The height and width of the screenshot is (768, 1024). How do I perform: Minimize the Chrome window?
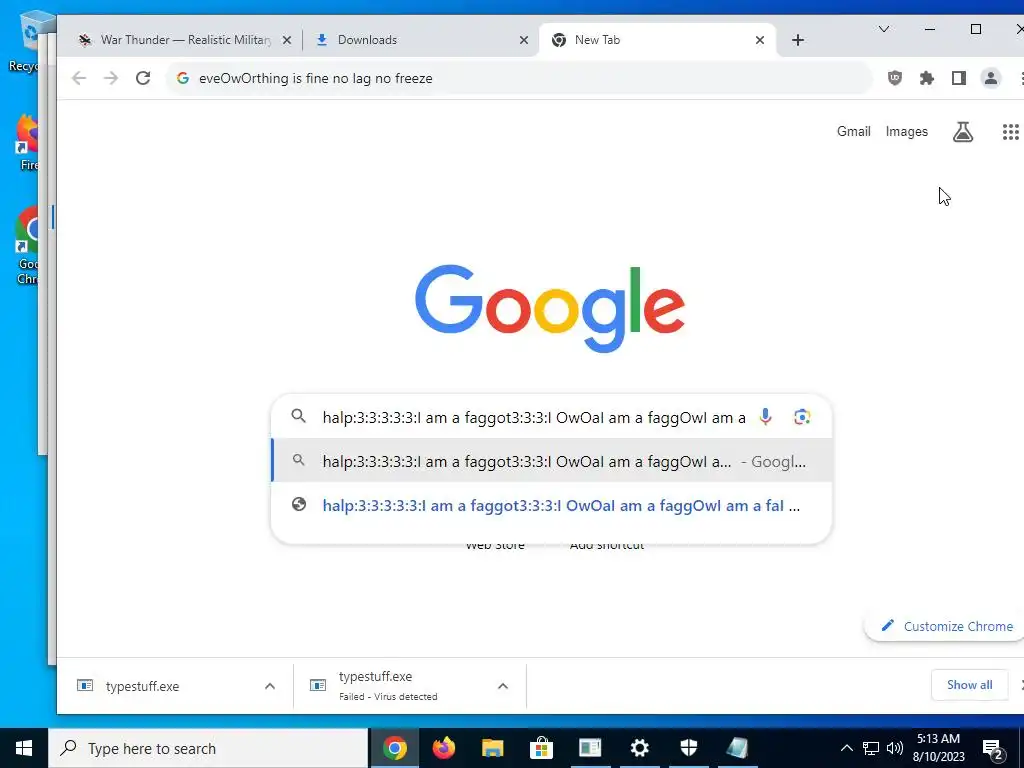(x=930, y=29)
